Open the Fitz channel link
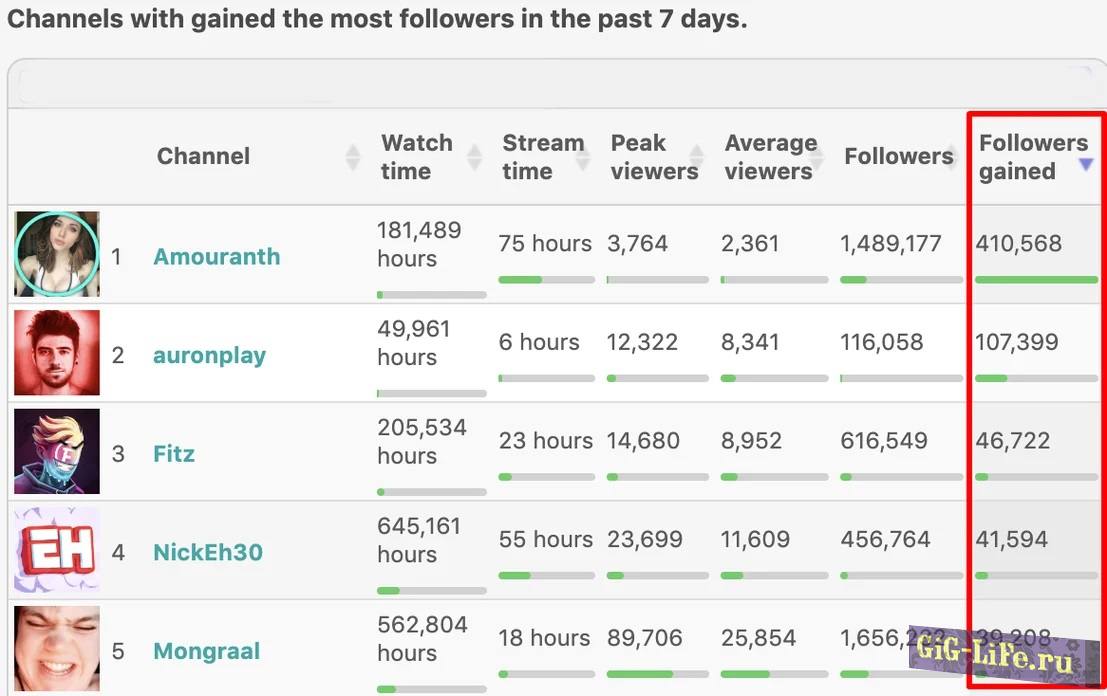Screen dimensions: 1107x696 (174, 454)
